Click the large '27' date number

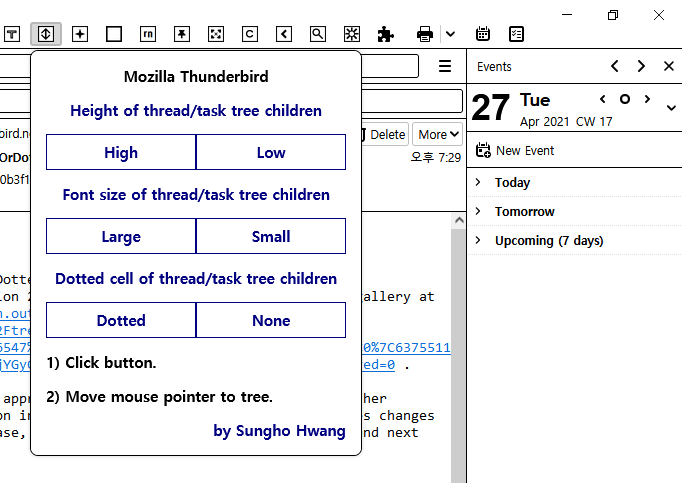pos(490,107)
